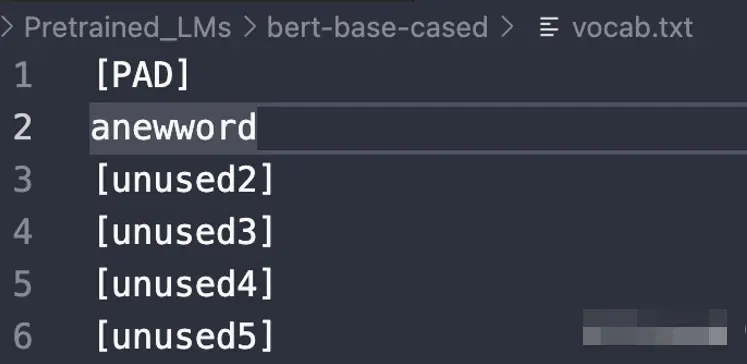Expand the chevron before Pretrained_LMs
The height and width of the screenshot is (364, 747).
[6, 28]
